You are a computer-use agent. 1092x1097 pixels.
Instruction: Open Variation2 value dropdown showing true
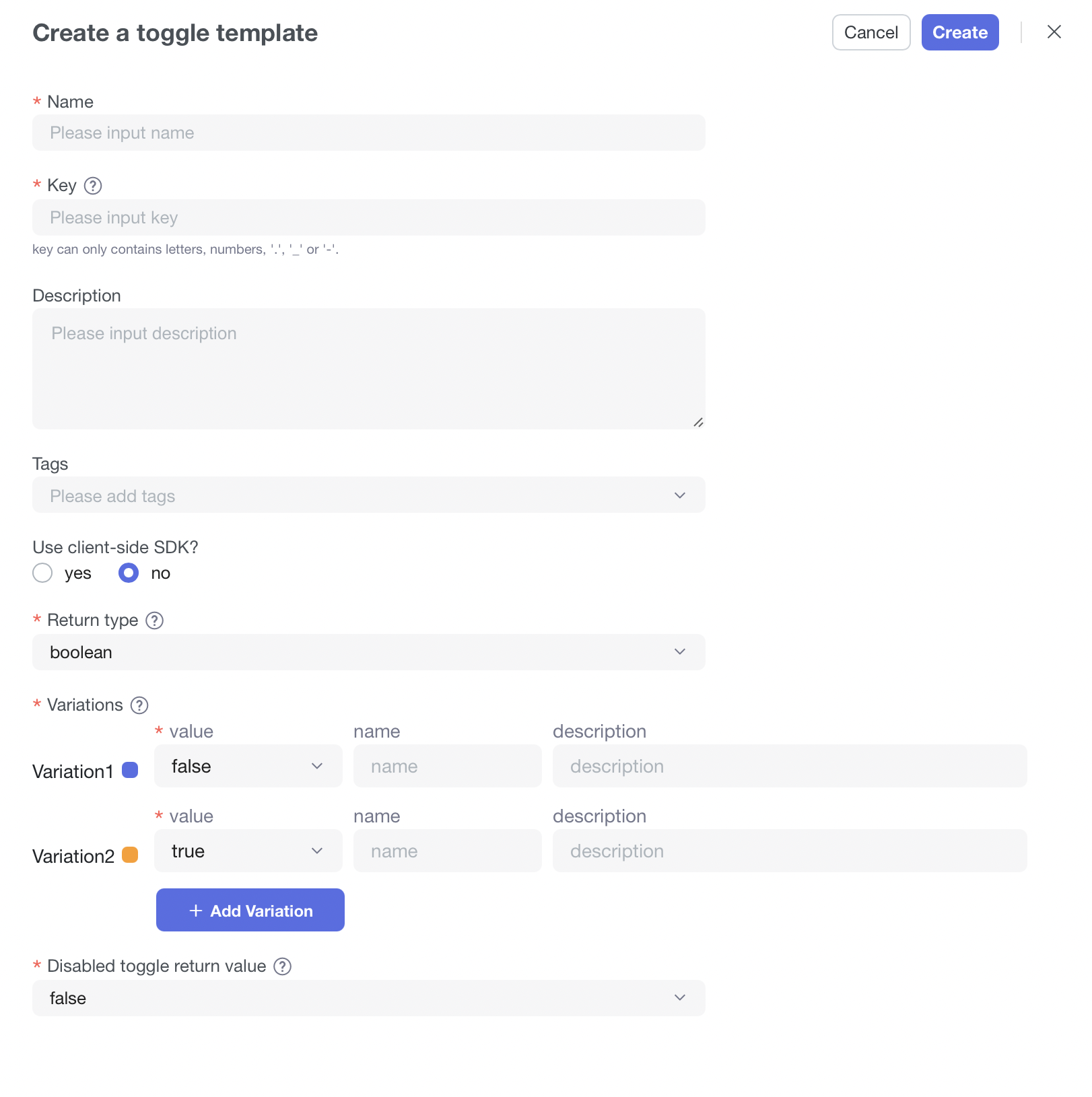point(248,851)
